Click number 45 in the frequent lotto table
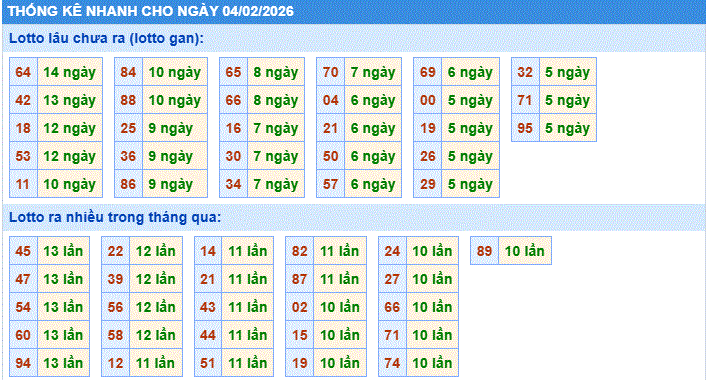This screenshot has width=706, height=380. [23, 251]
